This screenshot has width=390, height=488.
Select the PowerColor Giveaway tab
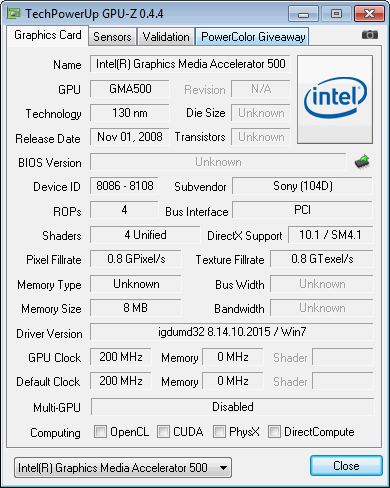pos(253,37)
